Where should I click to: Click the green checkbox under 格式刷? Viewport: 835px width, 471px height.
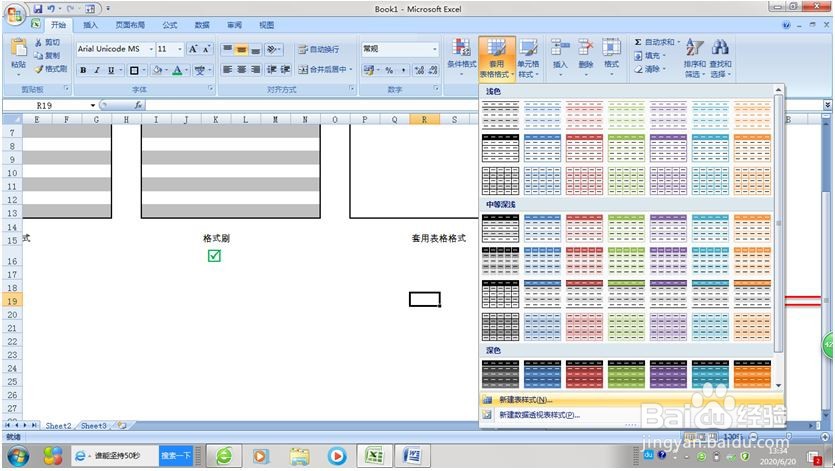click(214, 256)
